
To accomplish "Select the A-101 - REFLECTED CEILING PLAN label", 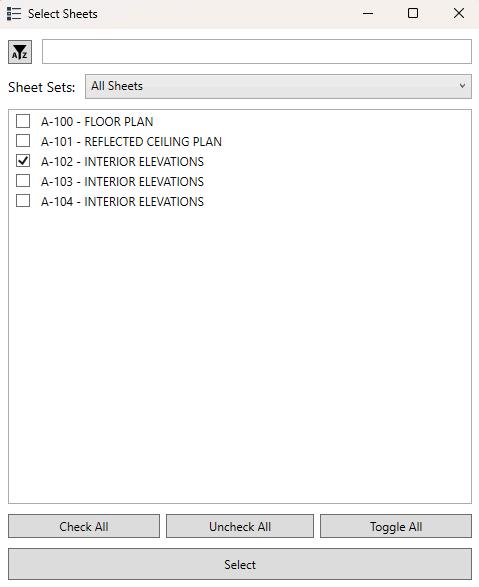I will 131,142.
